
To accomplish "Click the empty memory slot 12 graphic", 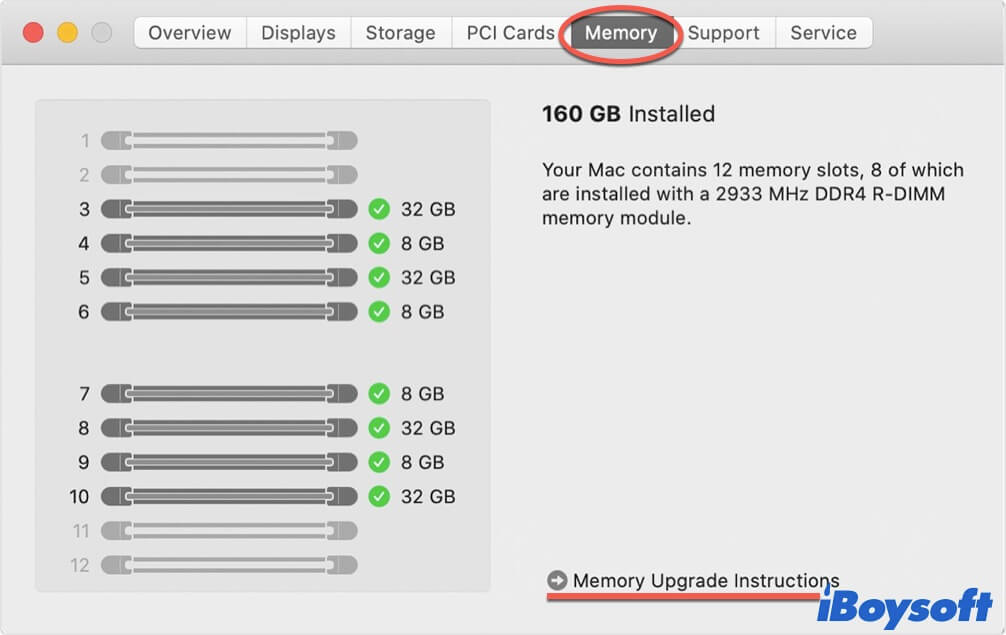I will (229, 565).
